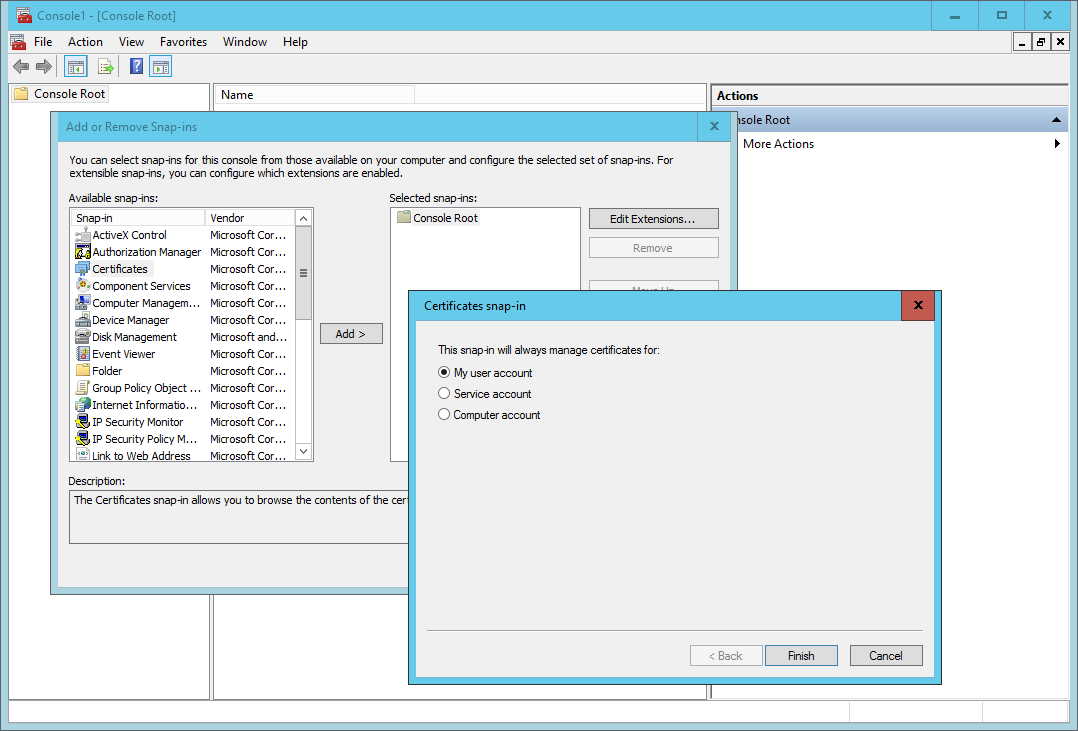
Task: Click the Component Services snap-in icon
Action: point(84,286)
